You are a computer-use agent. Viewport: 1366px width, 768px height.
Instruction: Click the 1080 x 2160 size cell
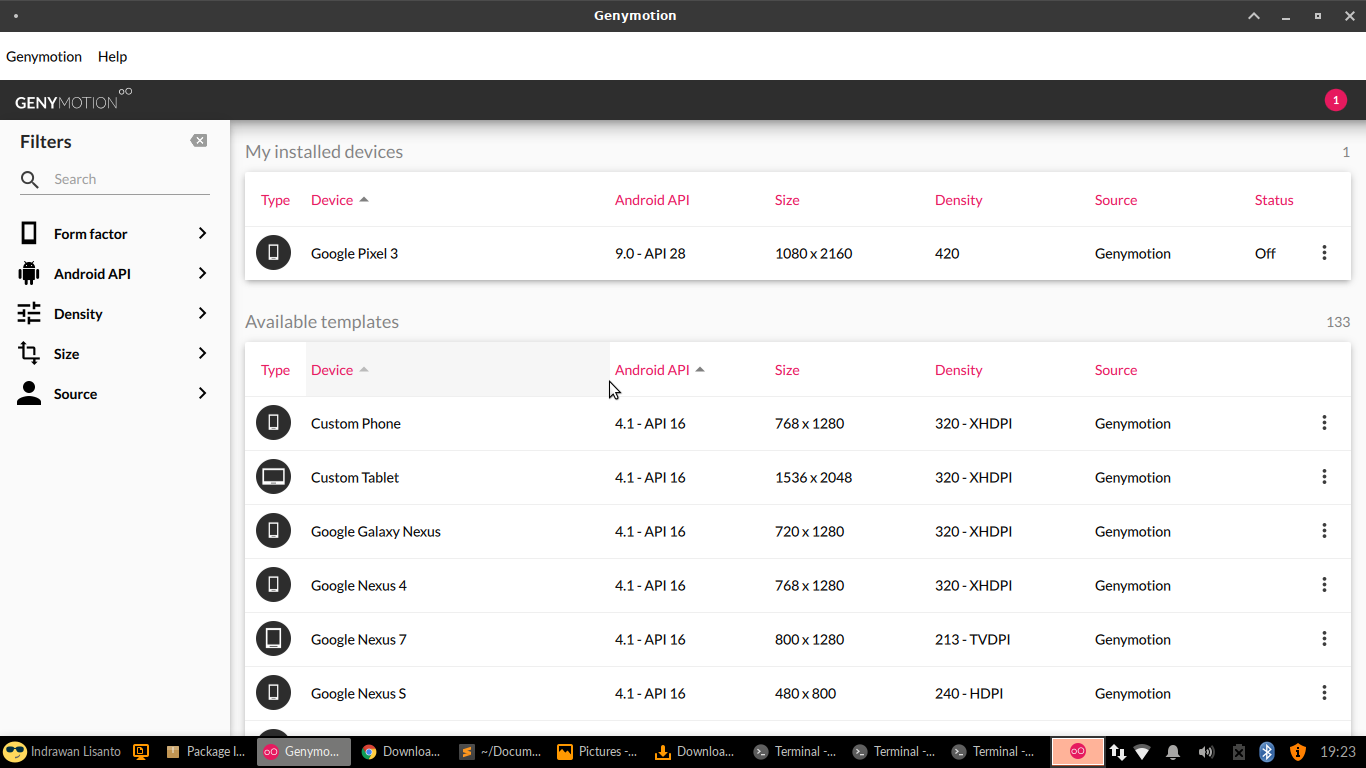813,253
